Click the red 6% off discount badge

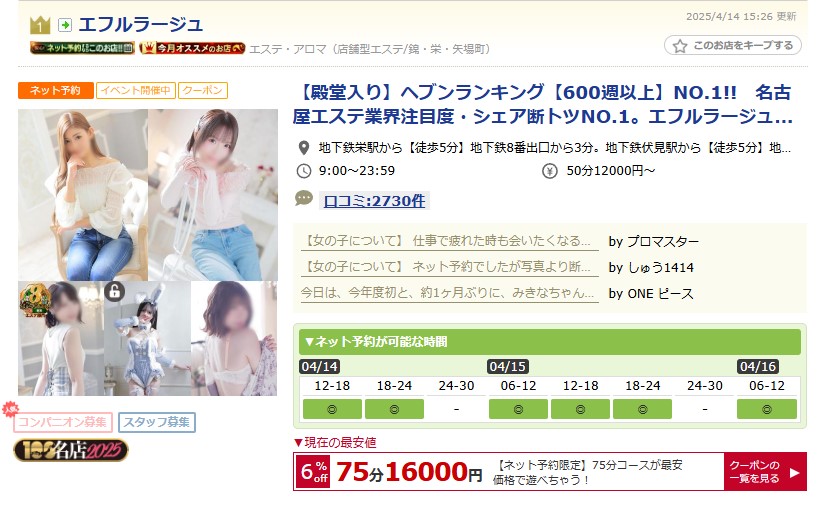coord(314,472)
